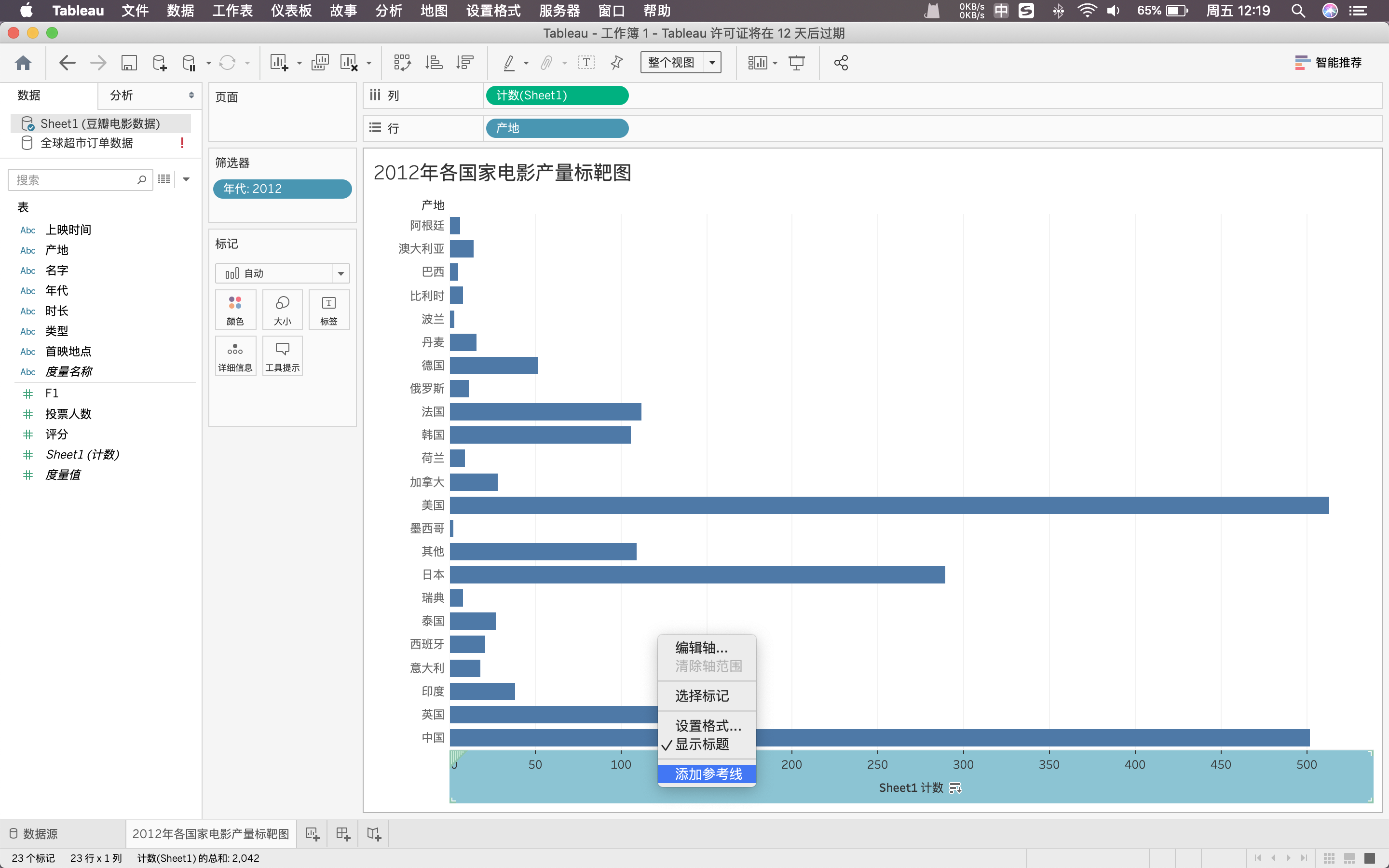Toggle fix axes pin icon in toolbar
This screenshot has height=868, width=1389.
coord(617,63)
